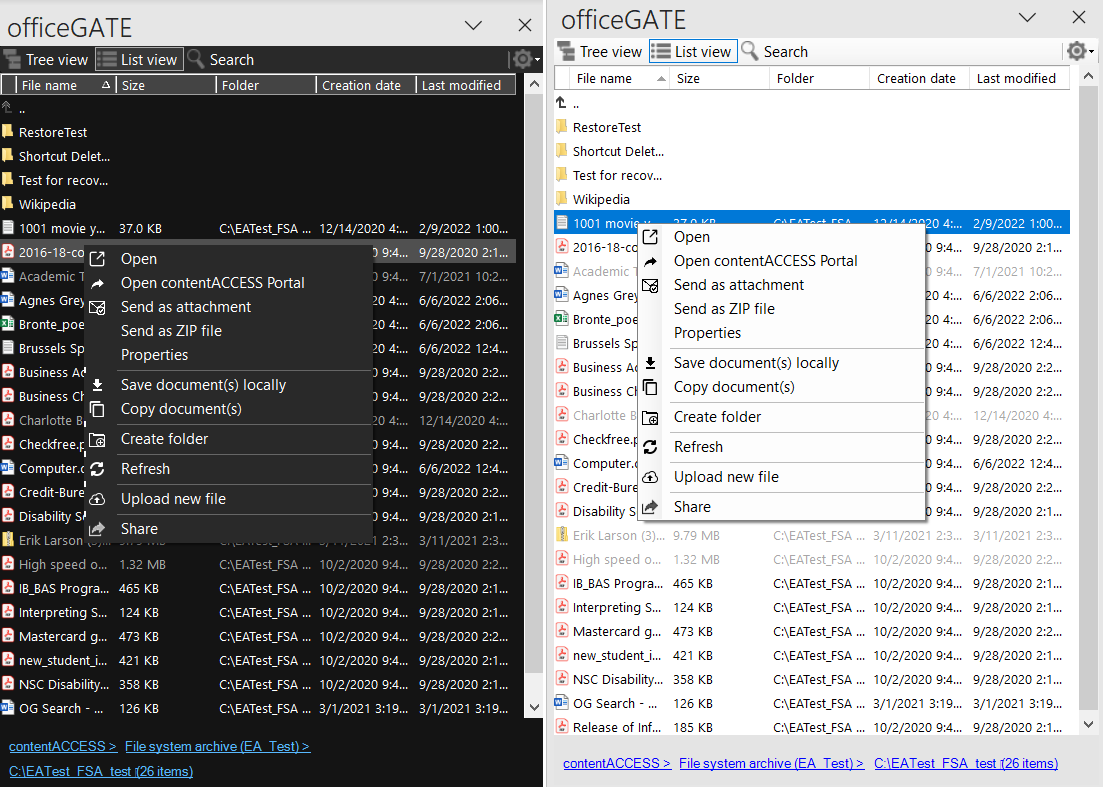Open settings gear dropdown in light panel
The height and width of the screenshot is (787, 1103).
[x=1079, y=52]
